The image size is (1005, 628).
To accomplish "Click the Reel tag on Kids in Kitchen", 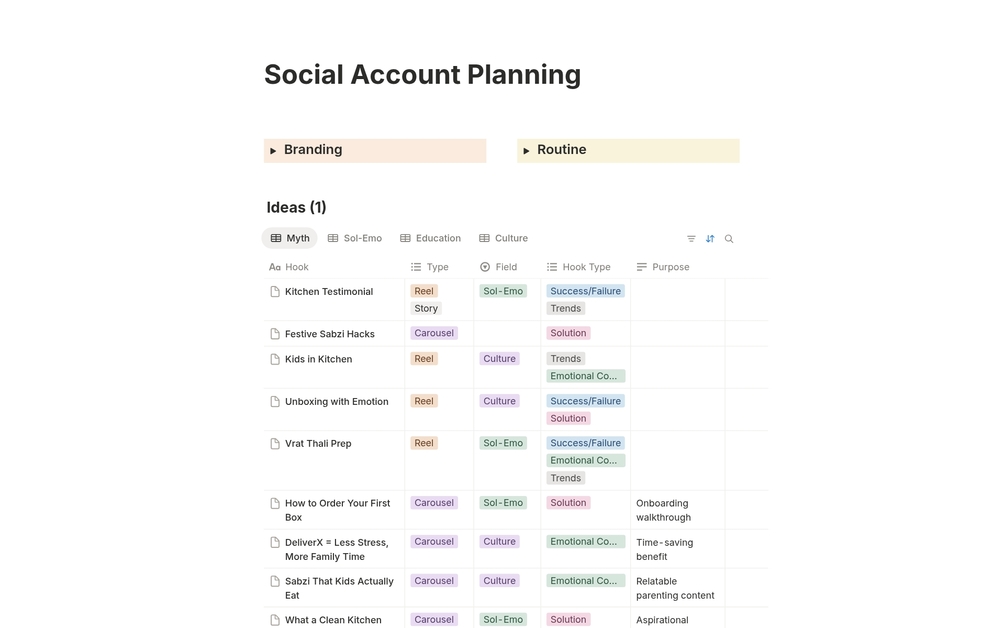I will (x=424, y=359).
